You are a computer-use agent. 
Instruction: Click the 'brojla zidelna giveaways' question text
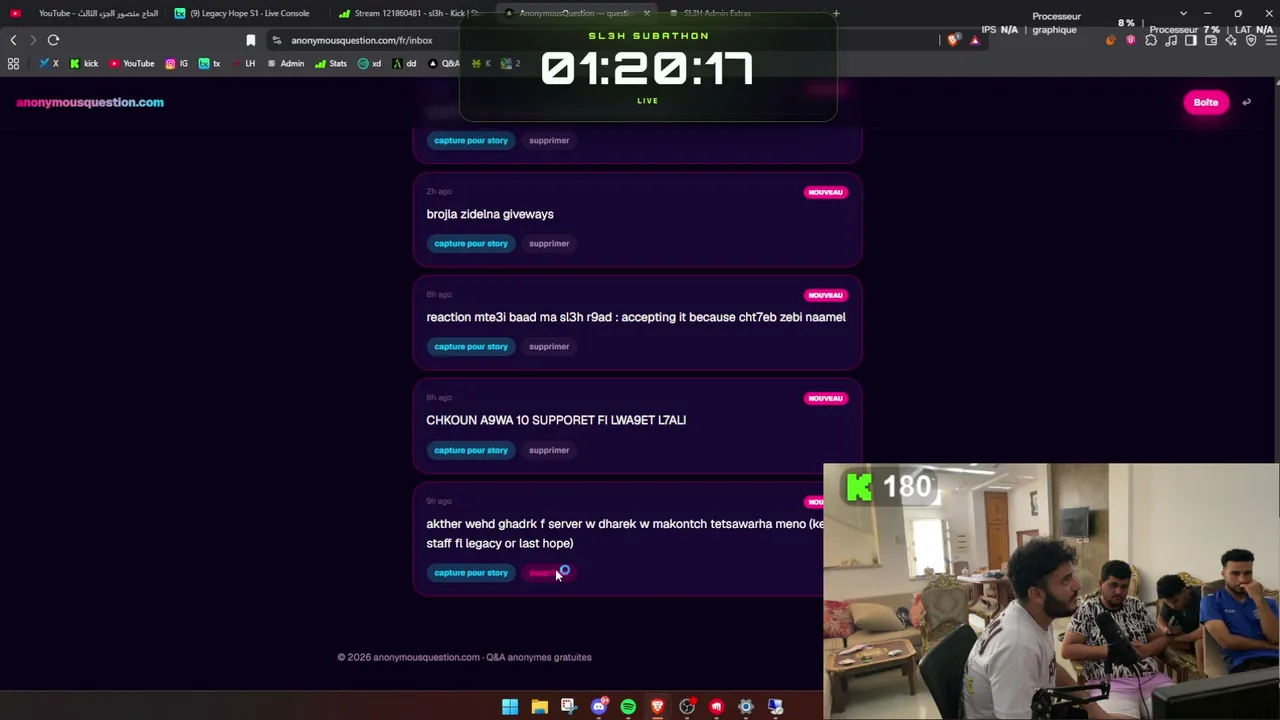tap(490, 214)
